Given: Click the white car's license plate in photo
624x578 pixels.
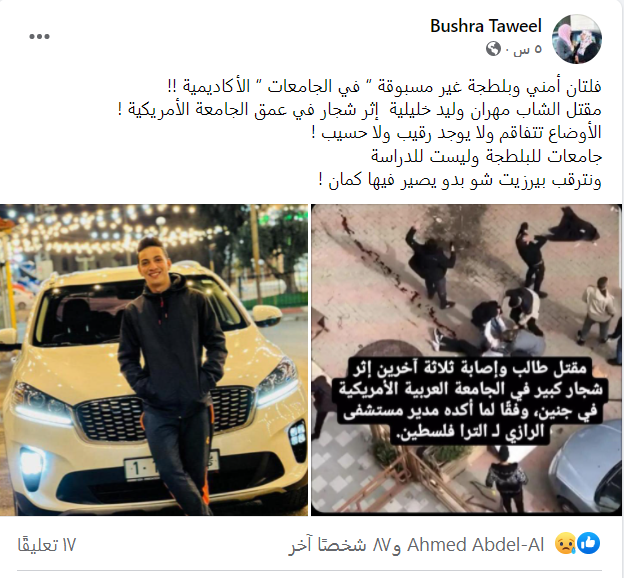Looking at the screenshot, I should [x=171, y=466].
